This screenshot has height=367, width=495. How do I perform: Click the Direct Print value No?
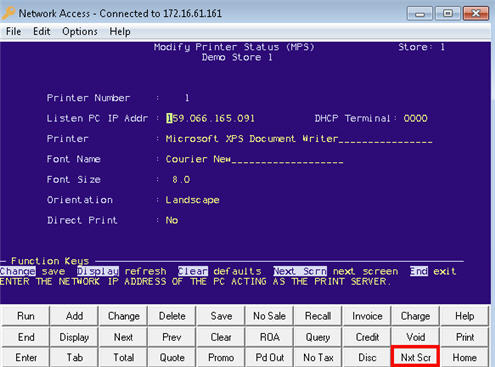tap(172, 220)
